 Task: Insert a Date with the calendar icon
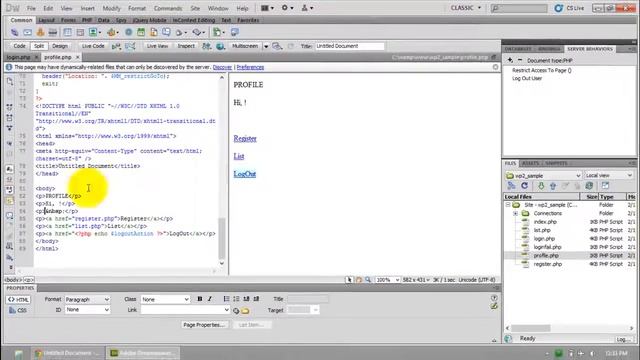[x=141, y=32]
